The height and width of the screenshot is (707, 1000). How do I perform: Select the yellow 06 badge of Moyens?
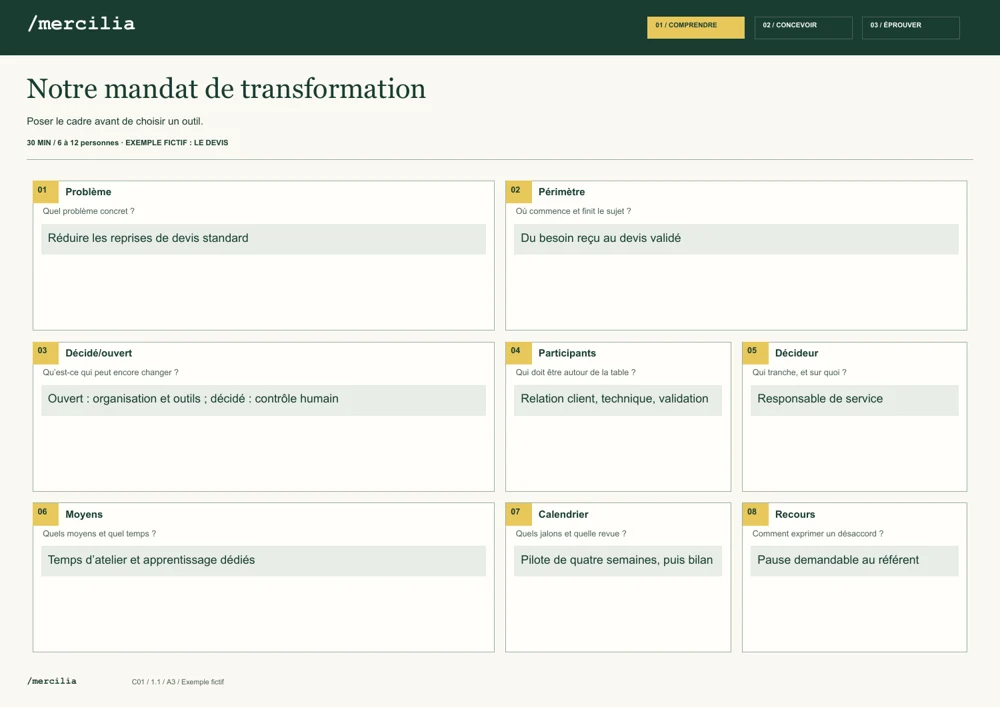pos(45,514)
